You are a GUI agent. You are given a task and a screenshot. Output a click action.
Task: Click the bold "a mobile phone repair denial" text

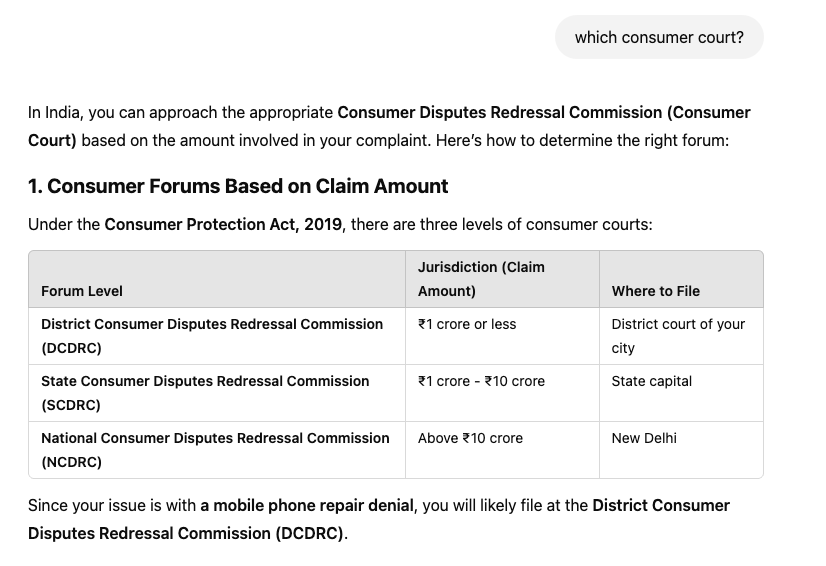(306, 505)
